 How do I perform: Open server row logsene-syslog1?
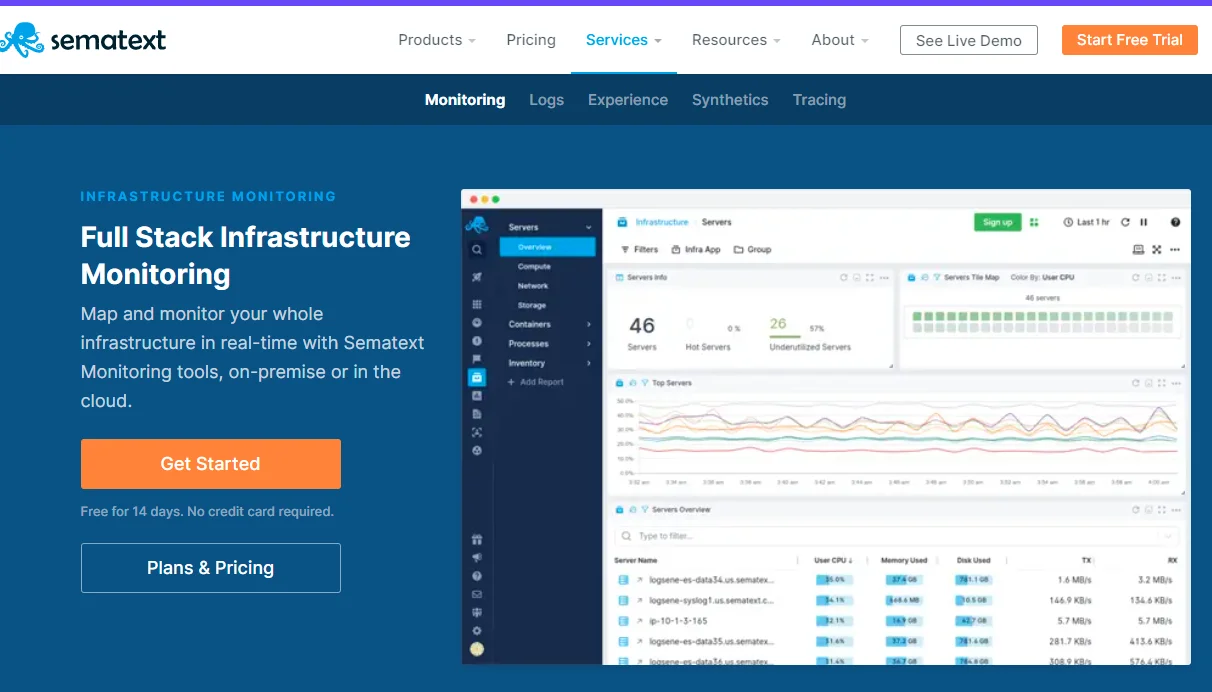coord(711,601)
